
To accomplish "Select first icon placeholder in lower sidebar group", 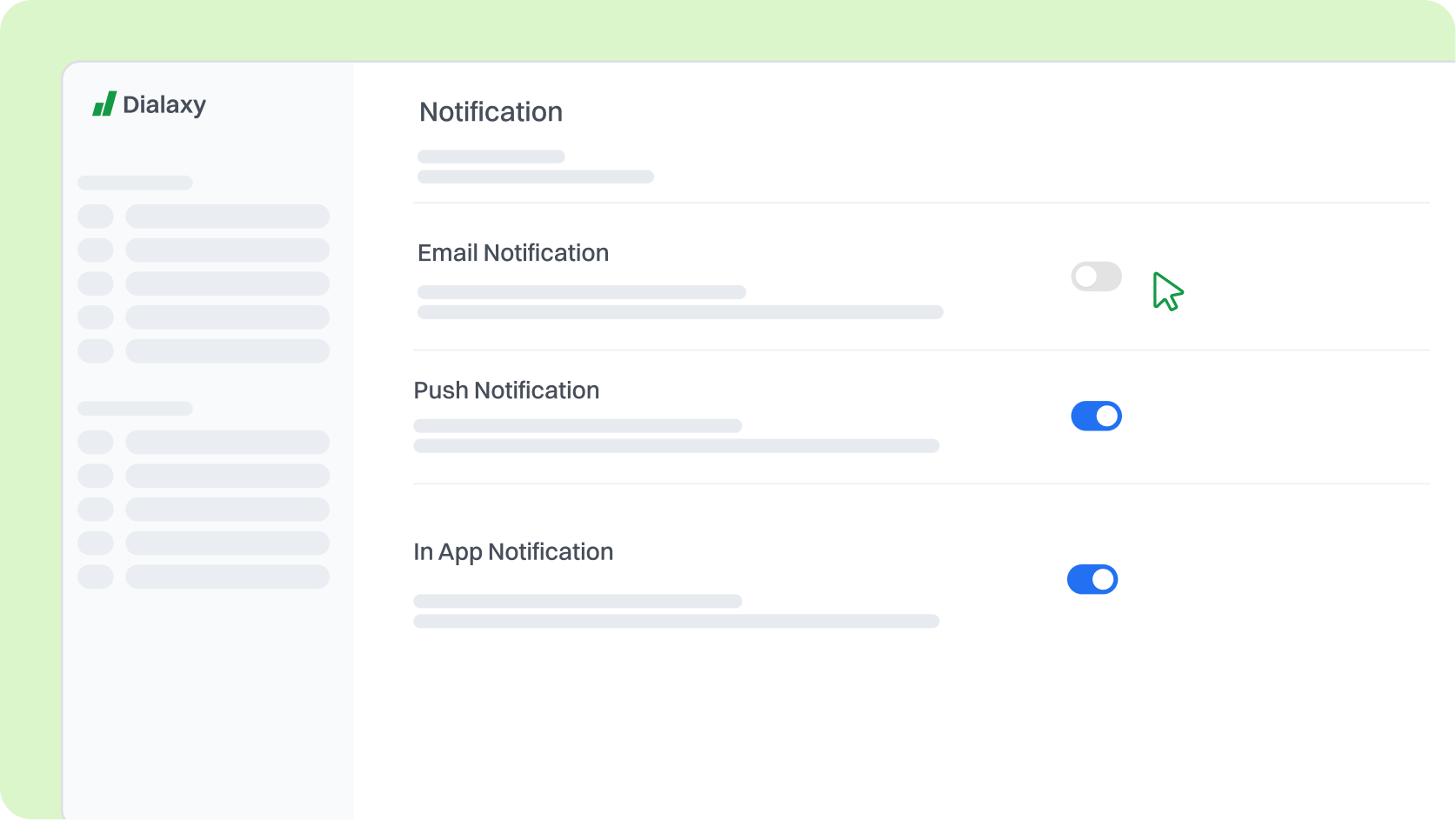I will click(x=96, y=442).
